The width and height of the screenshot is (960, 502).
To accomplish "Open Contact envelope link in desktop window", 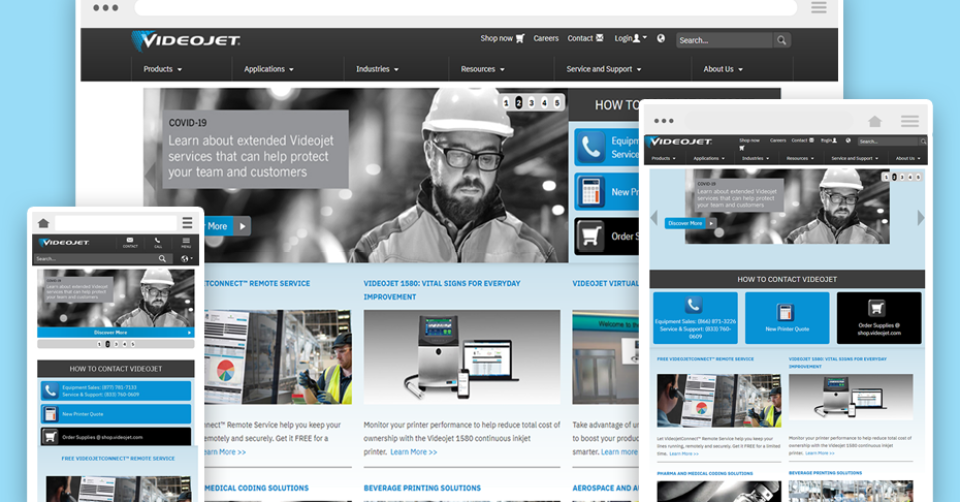I will click(585, 38).
